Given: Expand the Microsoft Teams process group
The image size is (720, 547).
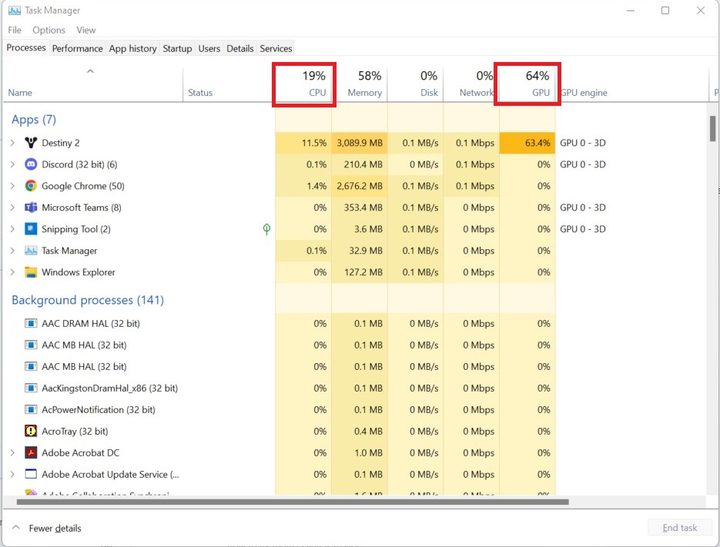Looking at the screenshot, I should tap(12, 208).
